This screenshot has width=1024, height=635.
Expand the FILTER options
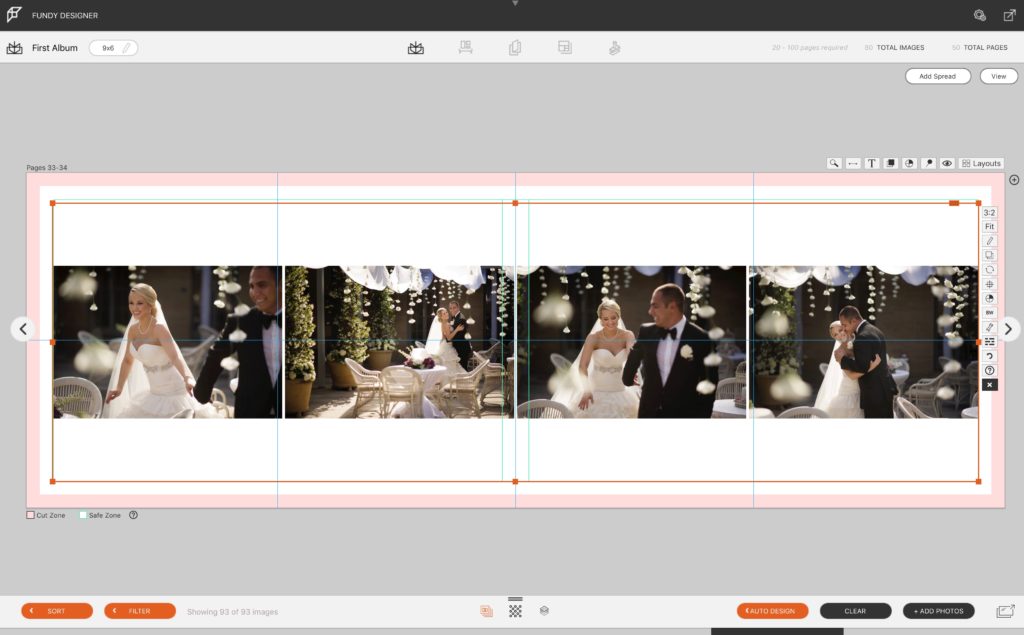tap(140, 611)
